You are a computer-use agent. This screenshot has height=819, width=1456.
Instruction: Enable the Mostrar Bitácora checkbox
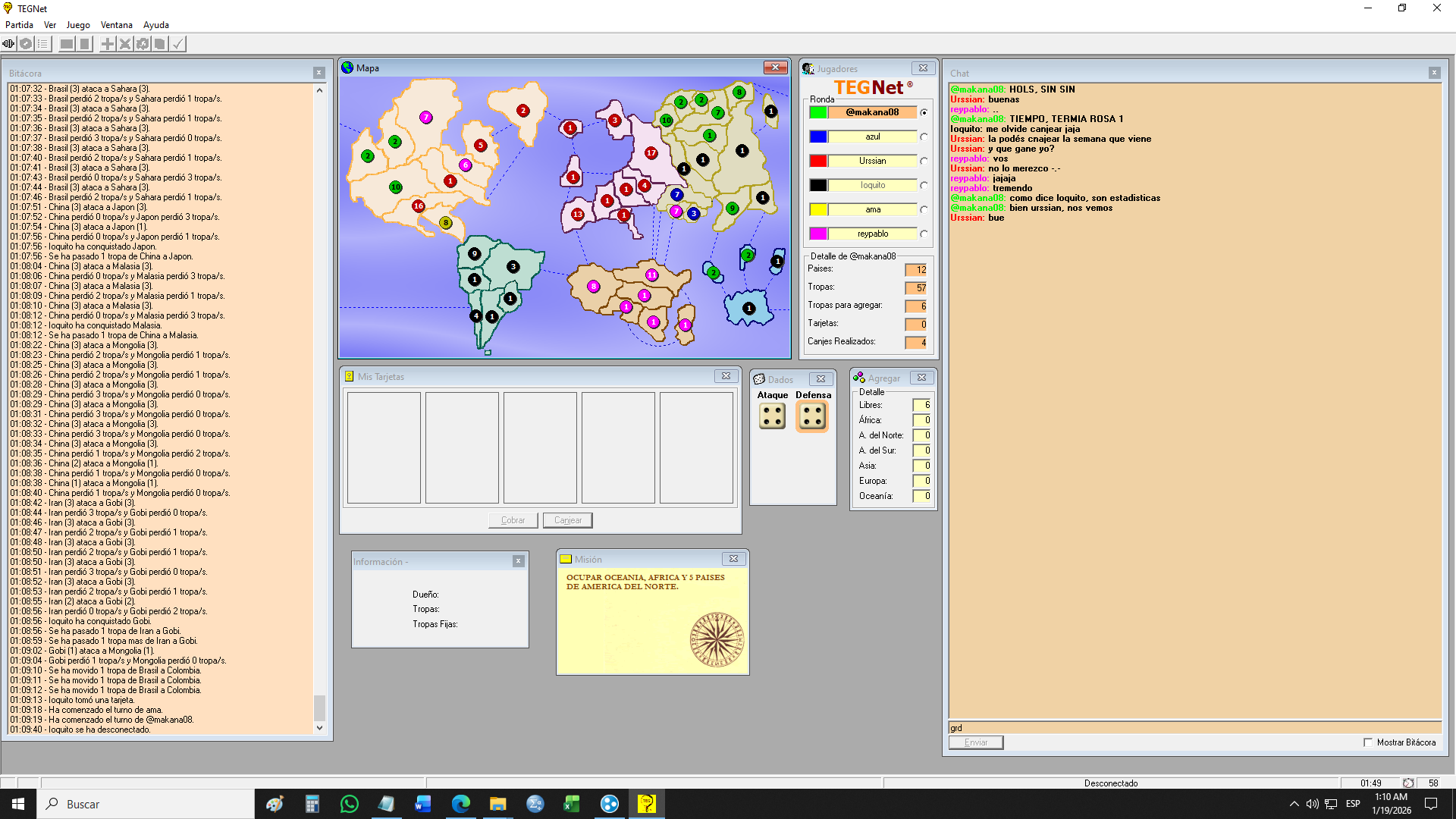tap(1368, 743)
